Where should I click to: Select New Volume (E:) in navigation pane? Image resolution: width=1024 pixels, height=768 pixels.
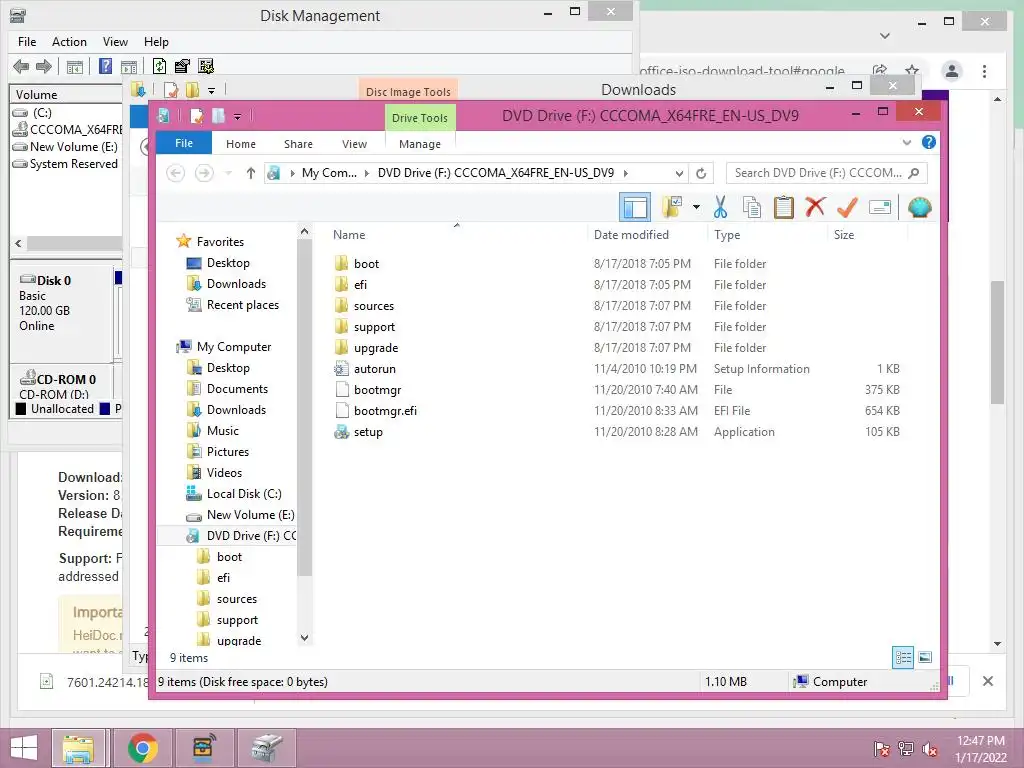pyautogui.click(x=250, y=515)
